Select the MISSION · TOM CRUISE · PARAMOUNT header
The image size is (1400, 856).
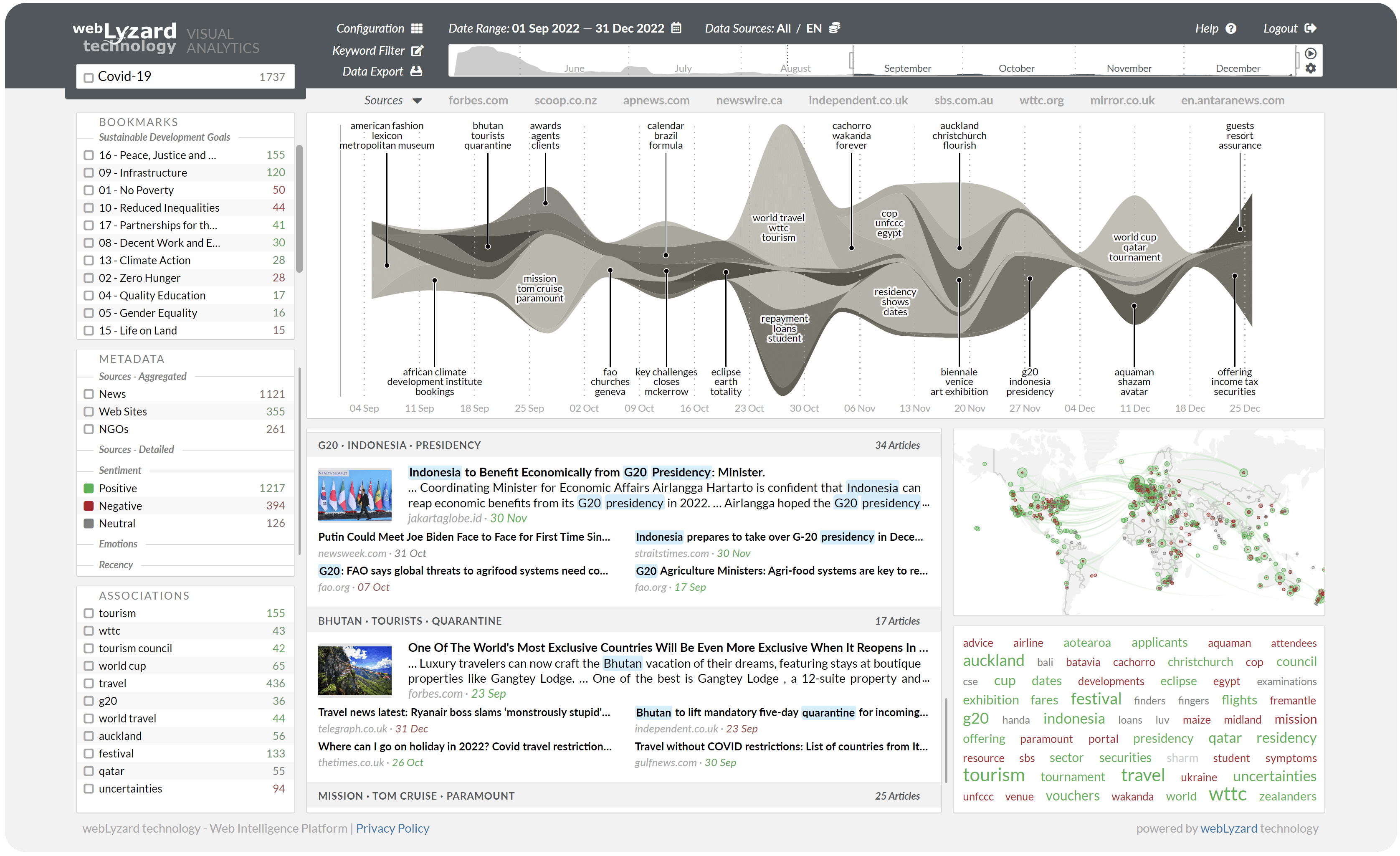coord(623,796)
